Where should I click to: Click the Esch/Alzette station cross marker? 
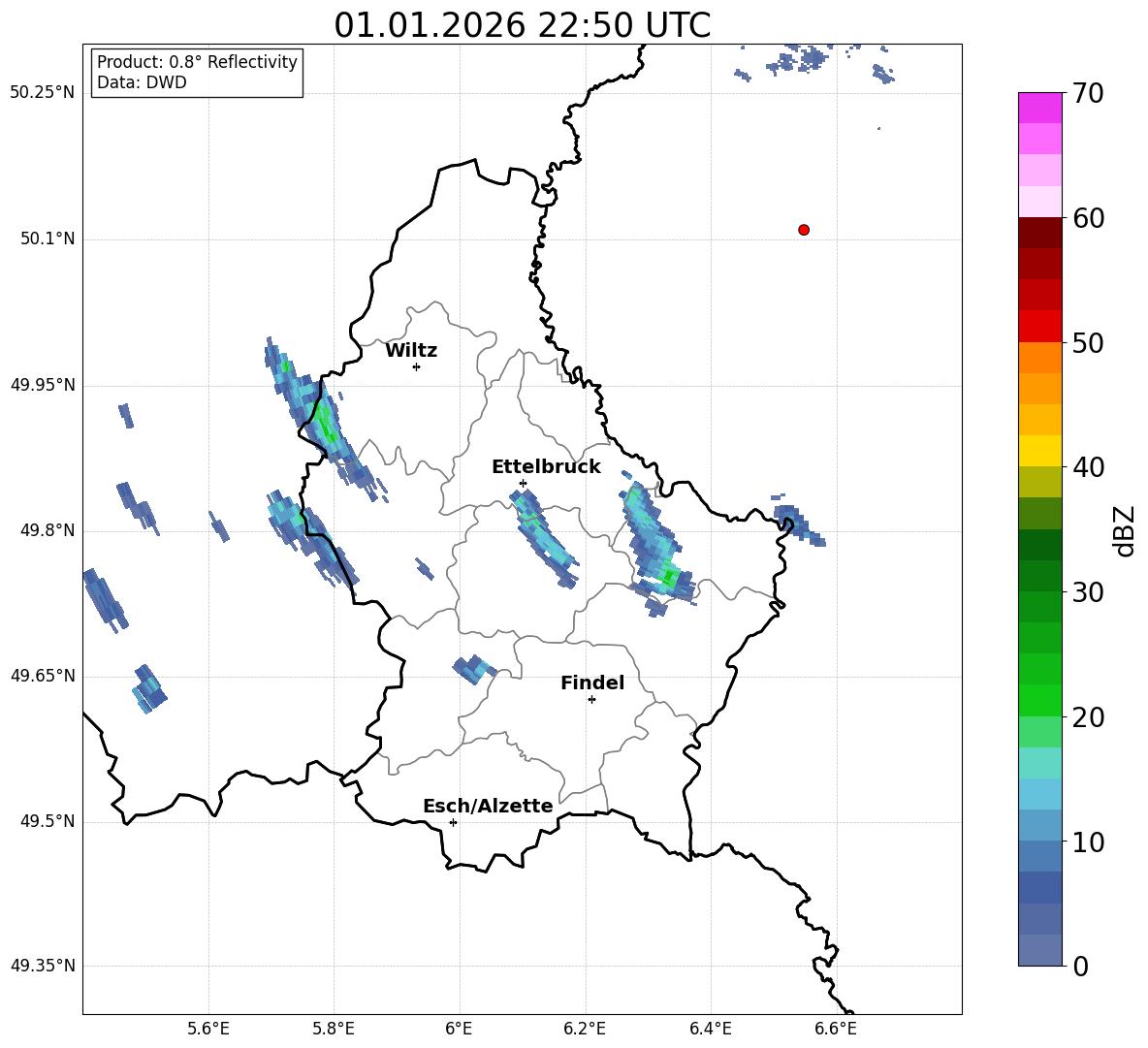(453, 822)
